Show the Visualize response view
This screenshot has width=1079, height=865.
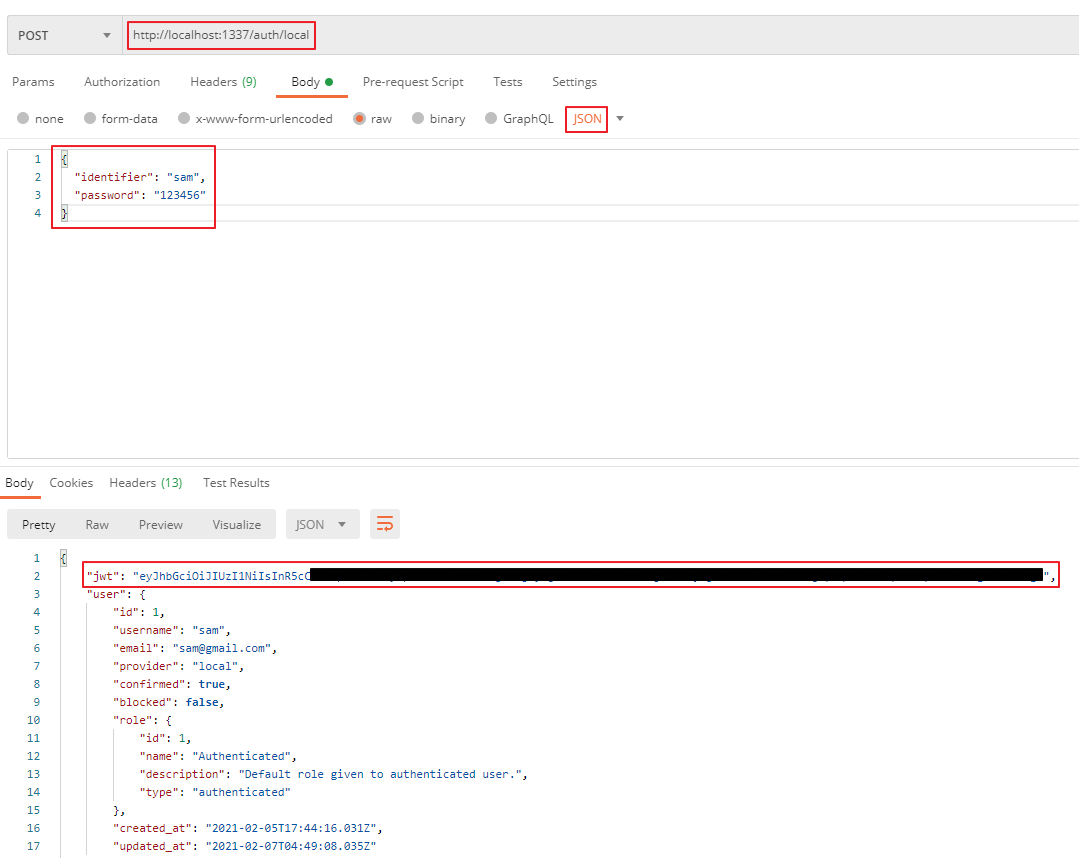(x=236, y=525)
